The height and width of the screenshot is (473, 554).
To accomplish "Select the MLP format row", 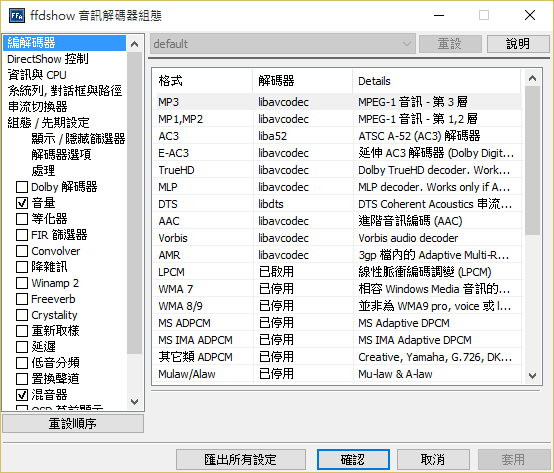I will coord(337,187).
